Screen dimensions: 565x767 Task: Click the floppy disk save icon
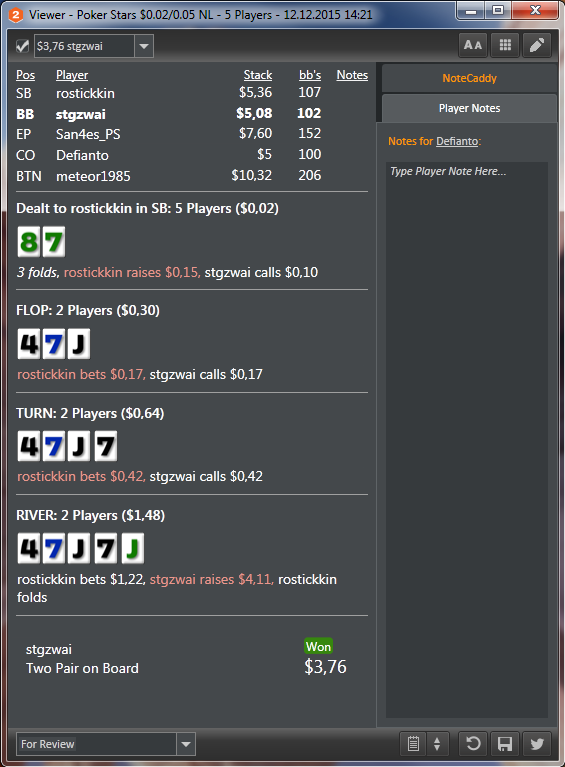(505, 744)
